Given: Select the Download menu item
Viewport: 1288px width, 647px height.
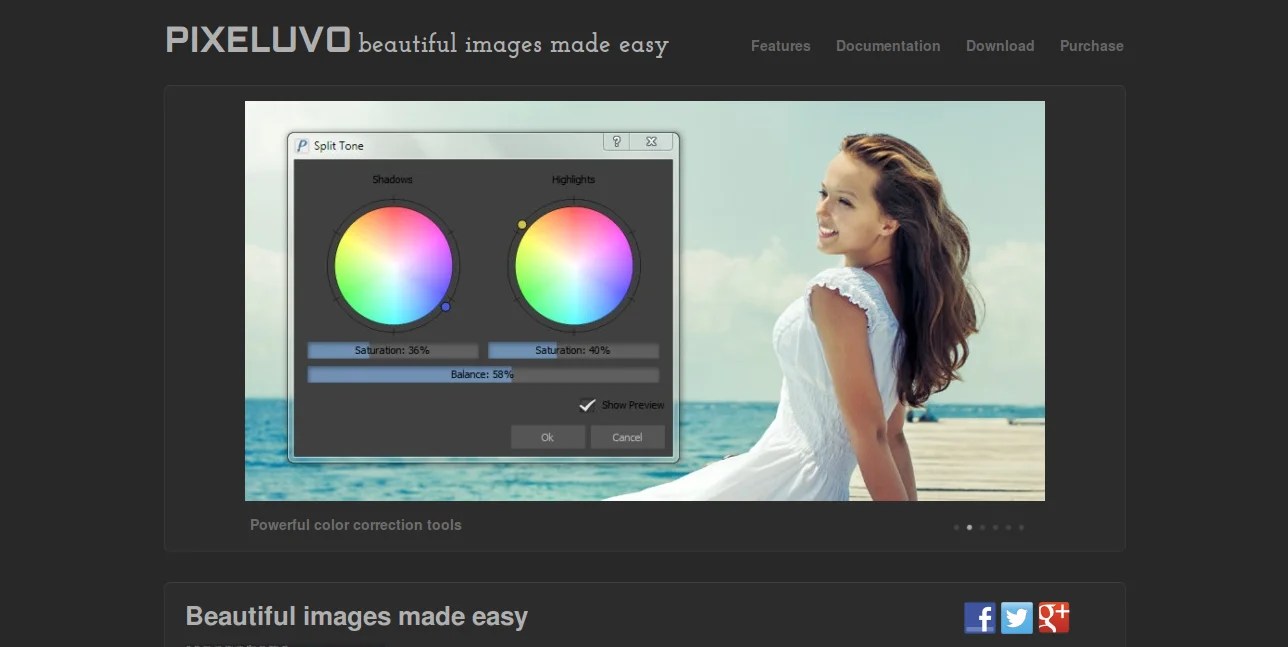Looking at the screenshot, I should 999,46.
